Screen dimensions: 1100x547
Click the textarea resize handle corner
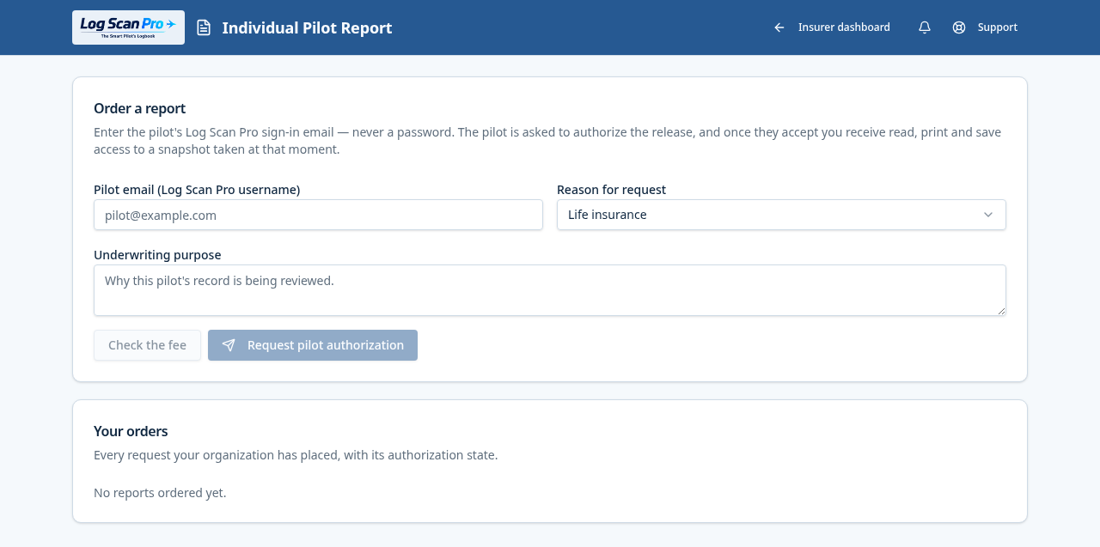point(1002,311)
